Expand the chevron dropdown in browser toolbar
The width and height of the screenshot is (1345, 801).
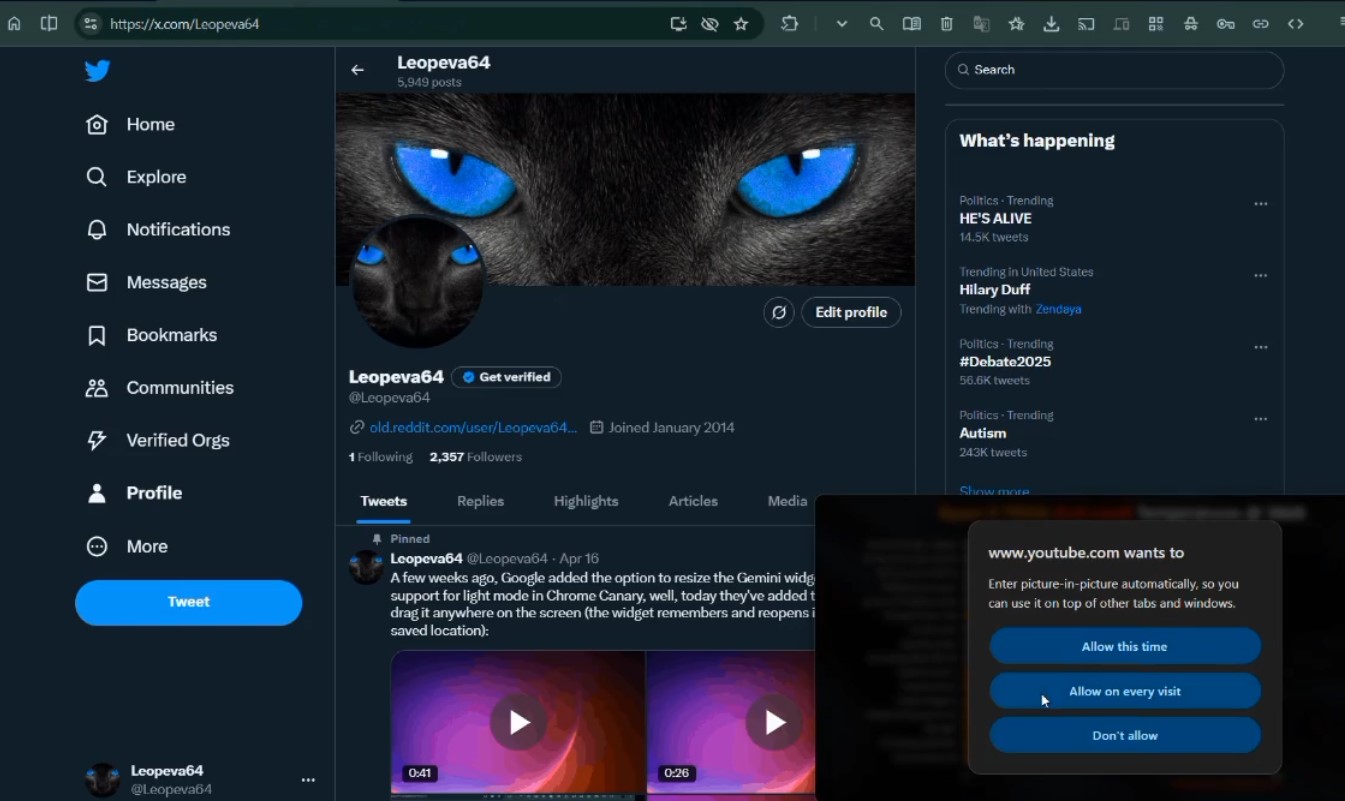(842, 24)
